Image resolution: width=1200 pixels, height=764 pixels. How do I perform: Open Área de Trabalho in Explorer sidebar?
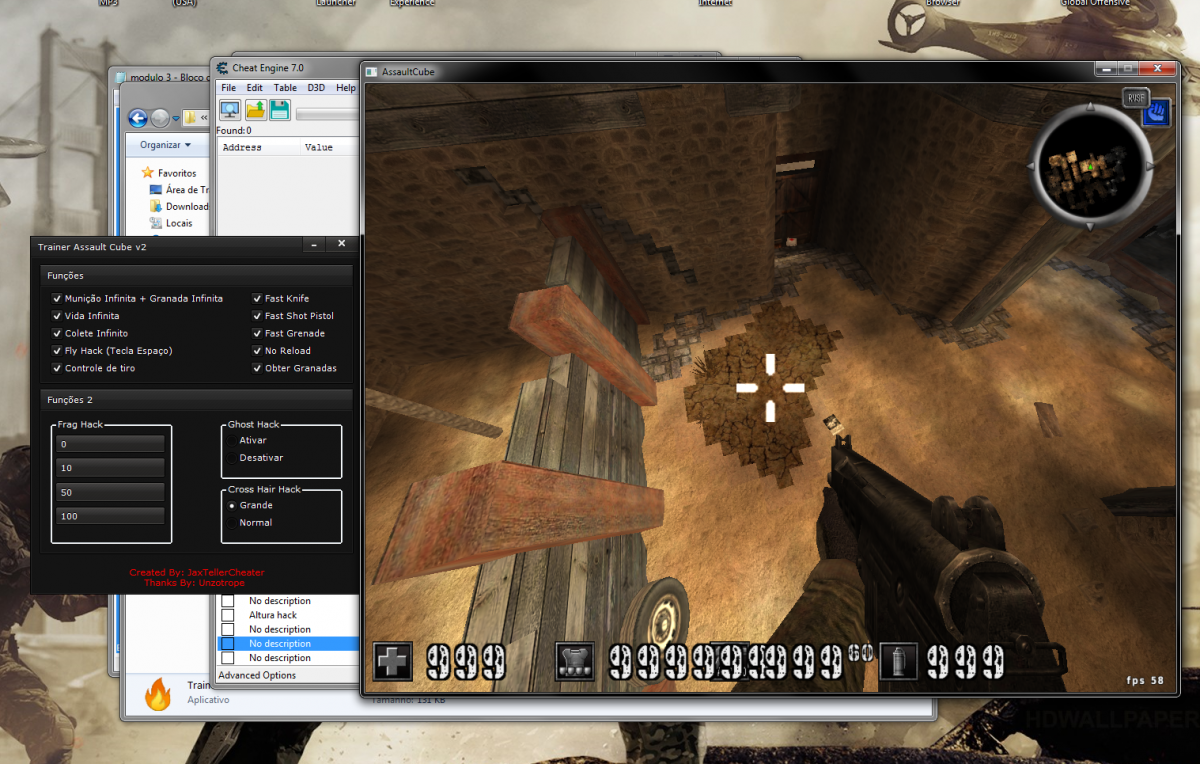pos(179,190)
